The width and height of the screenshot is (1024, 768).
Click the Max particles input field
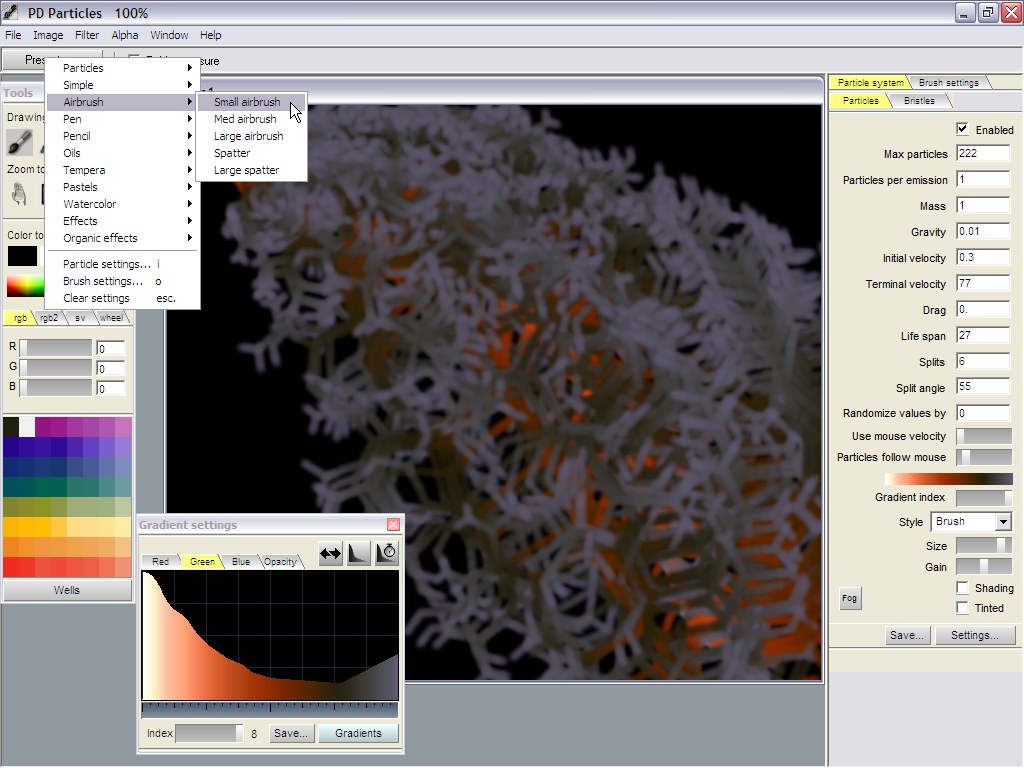pyautogui.click(x=982, y=154)
